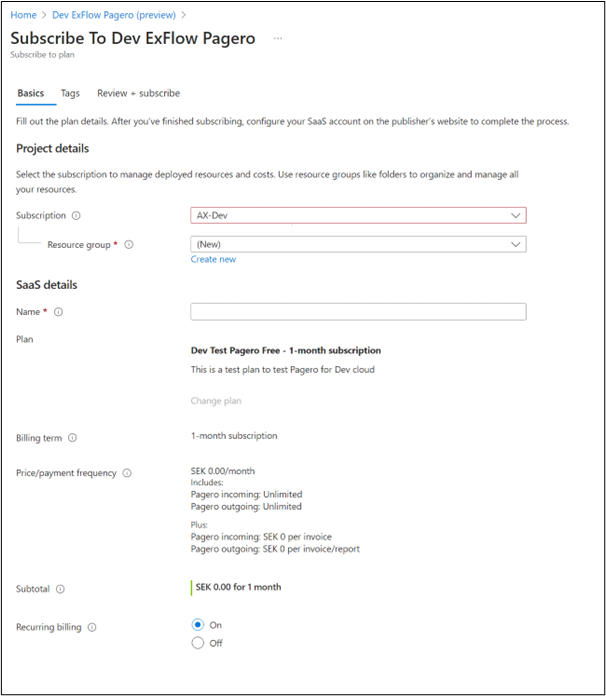Viewport: 606px width, 696px height.
Task: Click the Name field info icon
Action: tap(58, 312)
